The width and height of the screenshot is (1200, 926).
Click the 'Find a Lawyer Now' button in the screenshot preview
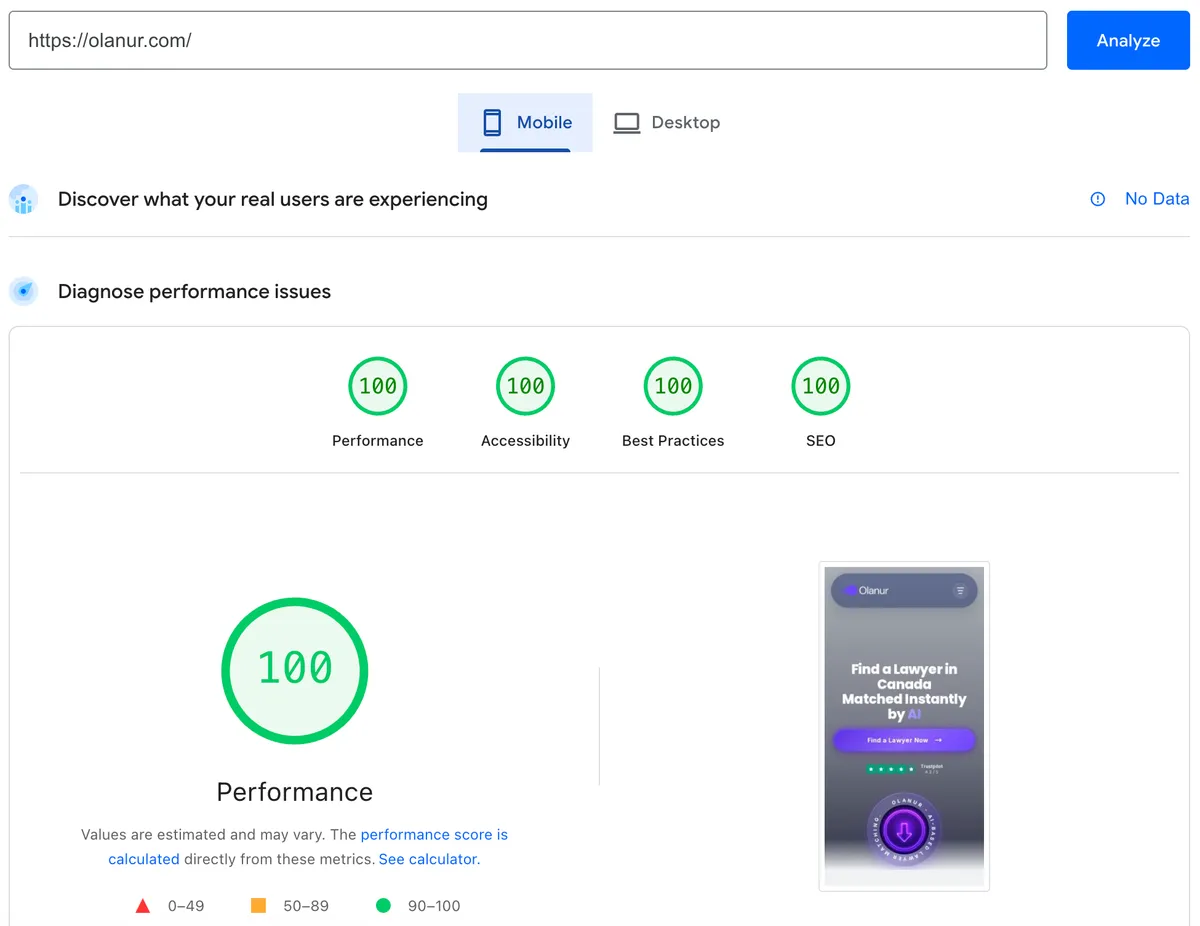coord(904,740)
